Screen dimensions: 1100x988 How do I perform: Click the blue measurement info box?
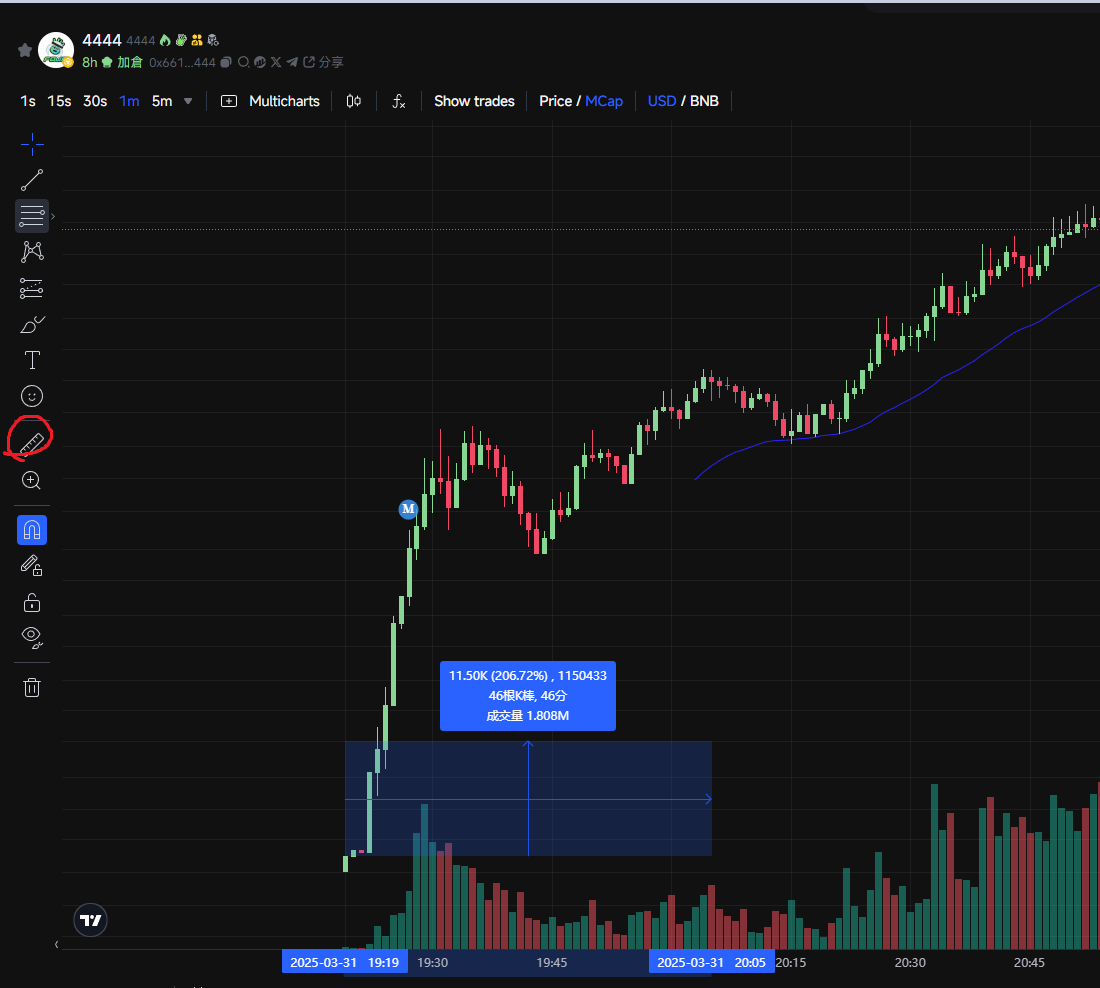[x=528, y=695]
